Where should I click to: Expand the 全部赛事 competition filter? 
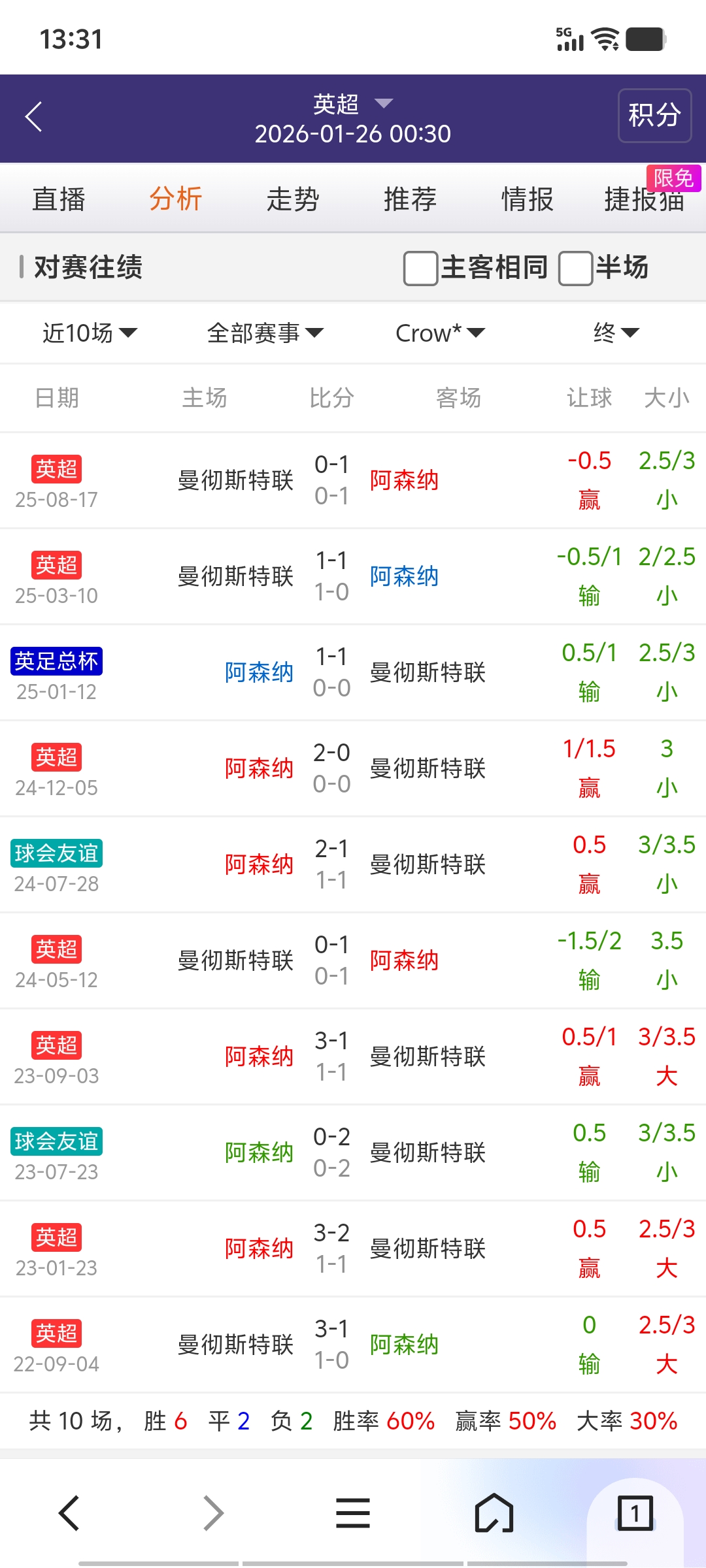click(265, 333)
